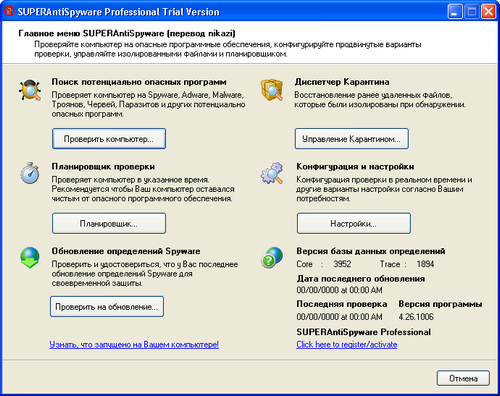The image size is (500, 396).
Task: Click heading Дата последнего обновления
Action: (361, 279)
